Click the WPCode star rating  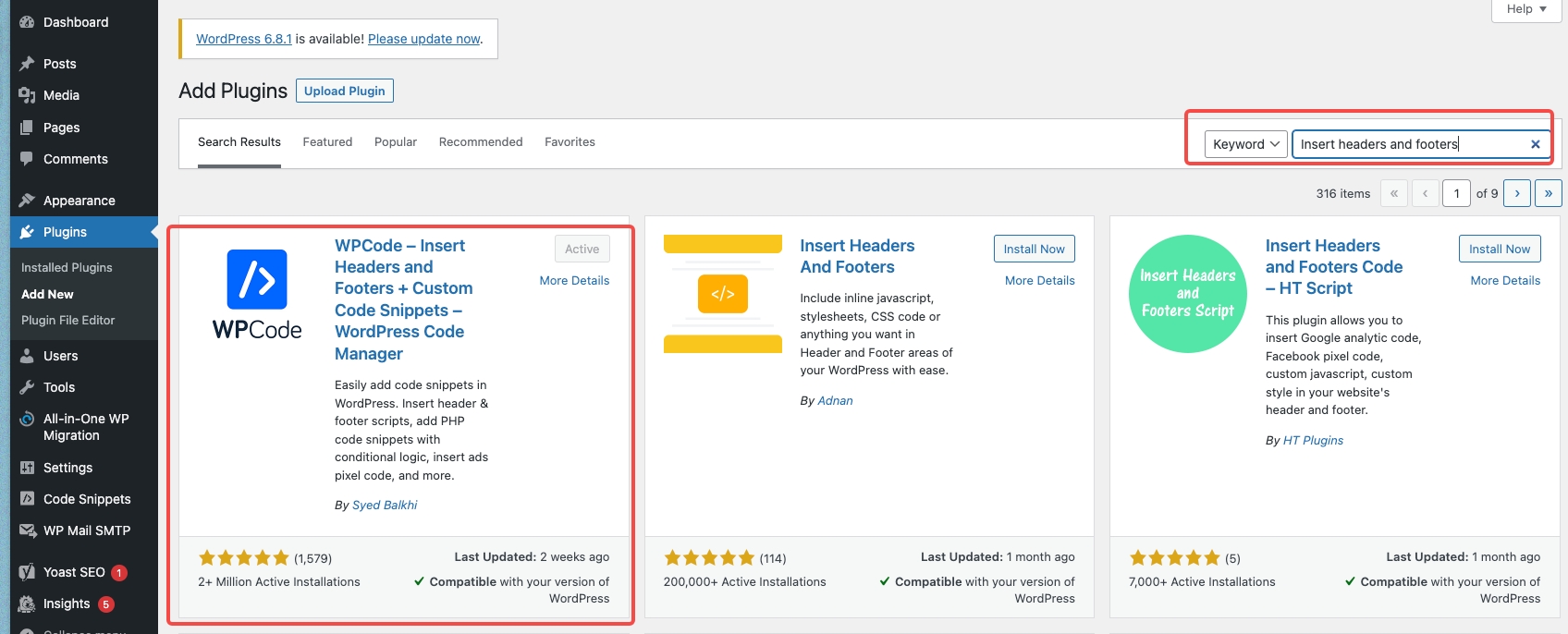tap(244, 557)
